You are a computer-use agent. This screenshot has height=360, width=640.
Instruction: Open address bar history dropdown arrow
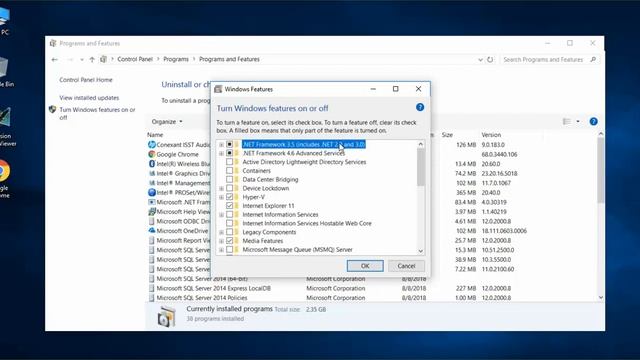click(480, 60)
